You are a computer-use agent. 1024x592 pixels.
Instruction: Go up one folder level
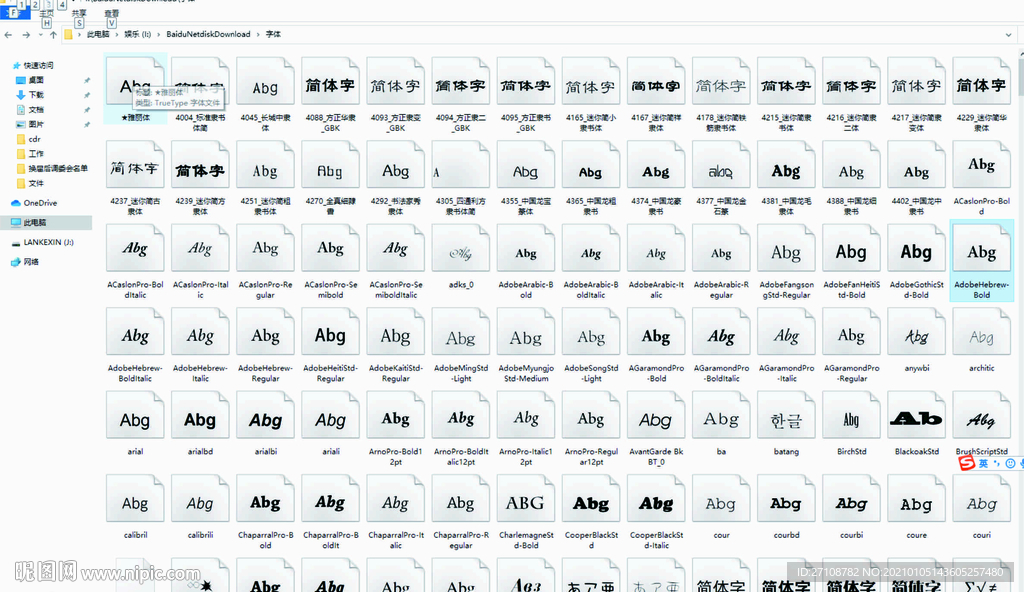click(53, 35)
